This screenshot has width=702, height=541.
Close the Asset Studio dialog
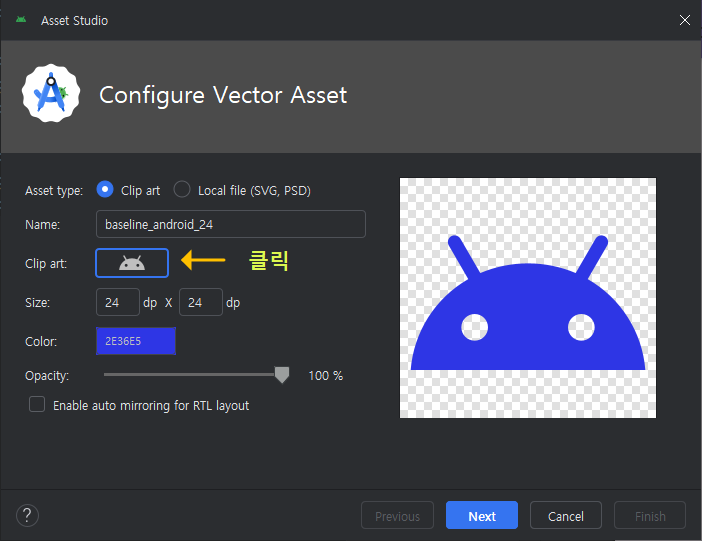tap(685, 20)
